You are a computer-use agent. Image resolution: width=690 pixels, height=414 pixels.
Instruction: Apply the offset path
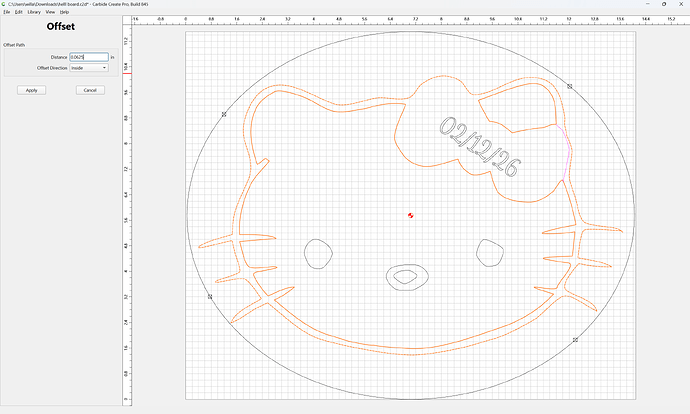[x=31, y=90]
